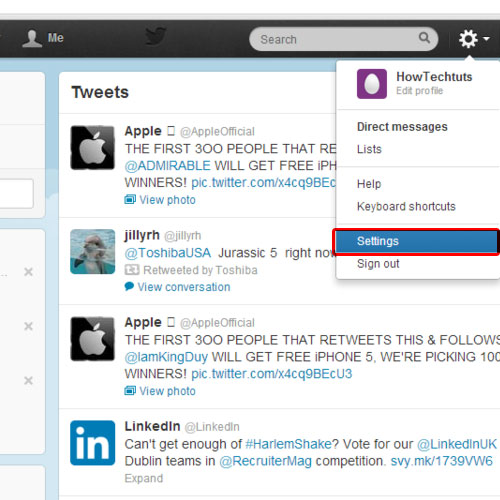500x500 pixels.
Task: Select Lists in the dropdown menu
Action: pyautogui.click(x=369, y=149)
